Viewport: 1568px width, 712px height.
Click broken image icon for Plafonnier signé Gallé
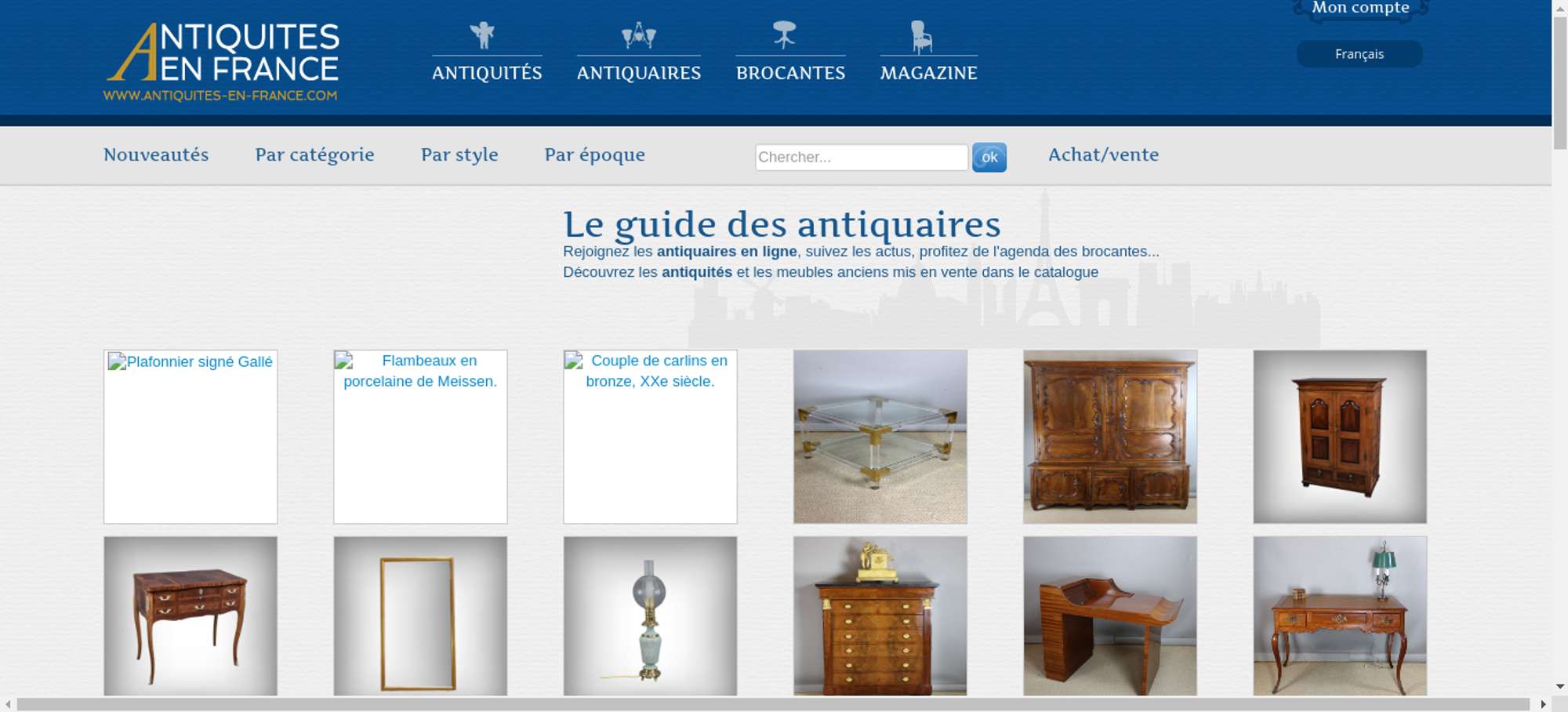point(117,361)
